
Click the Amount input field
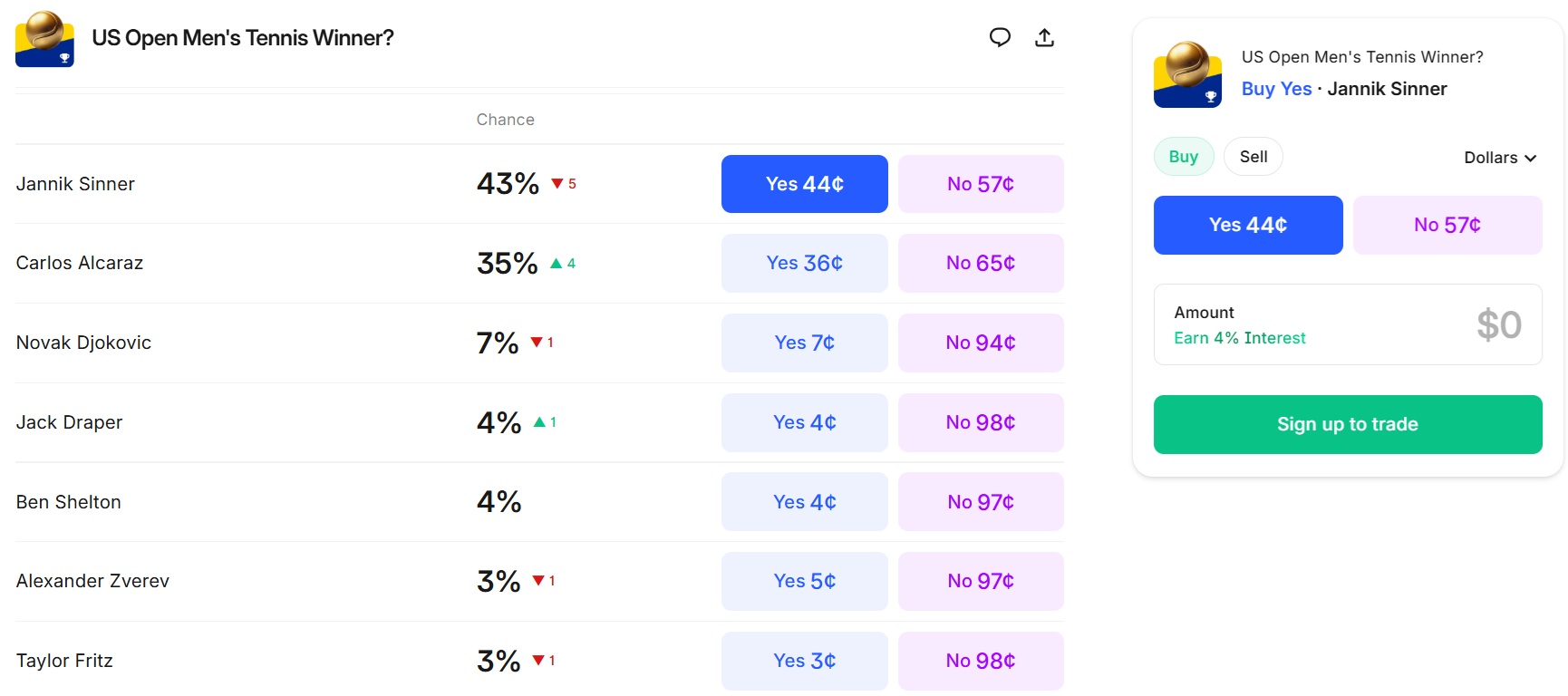pos(1347,324)
